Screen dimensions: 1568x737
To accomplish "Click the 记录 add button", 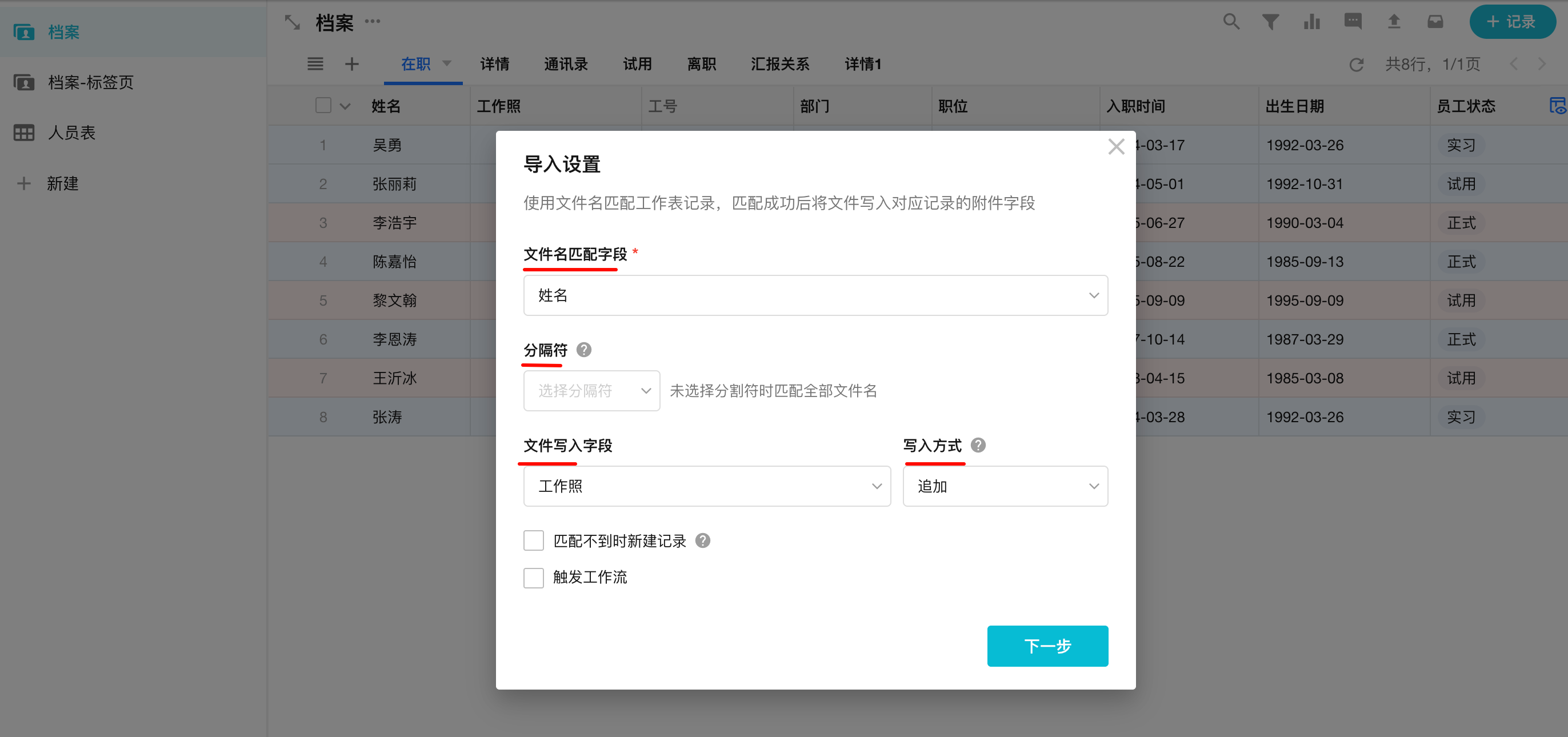I will (x=1512, y=22).
